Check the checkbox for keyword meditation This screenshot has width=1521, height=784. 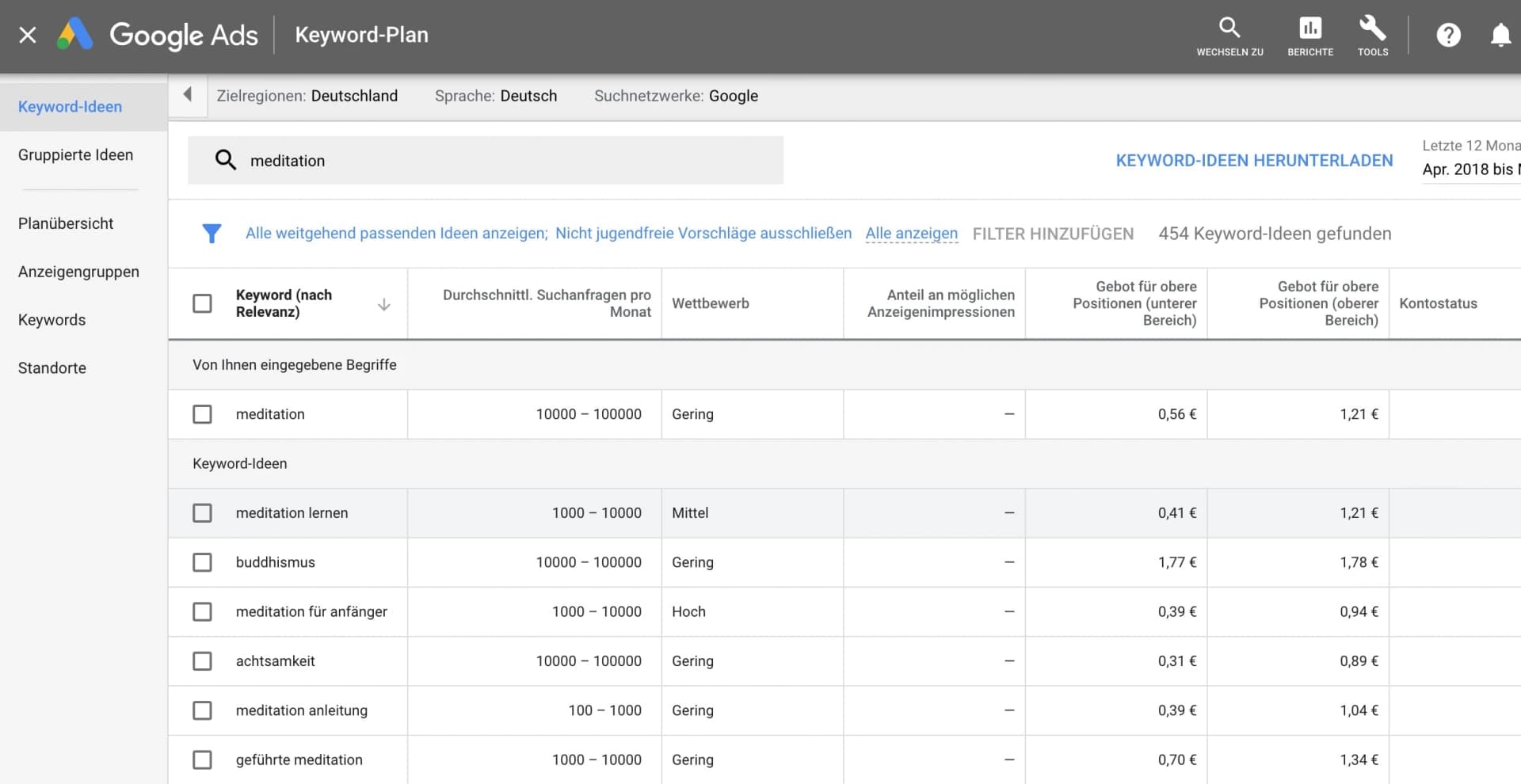(203, 413)
